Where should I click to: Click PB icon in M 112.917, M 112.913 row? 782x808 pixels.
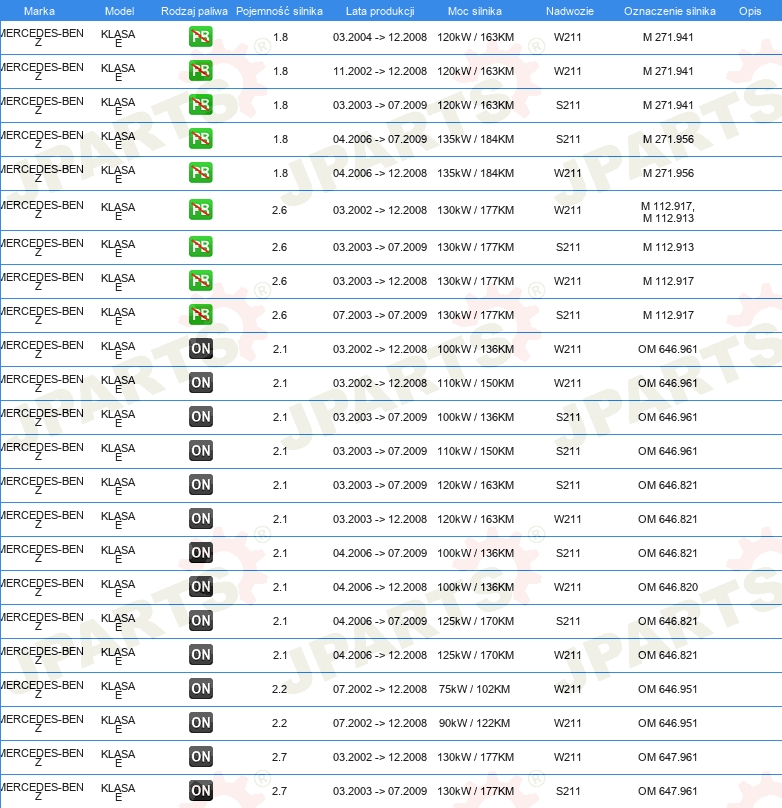(200, 210)
